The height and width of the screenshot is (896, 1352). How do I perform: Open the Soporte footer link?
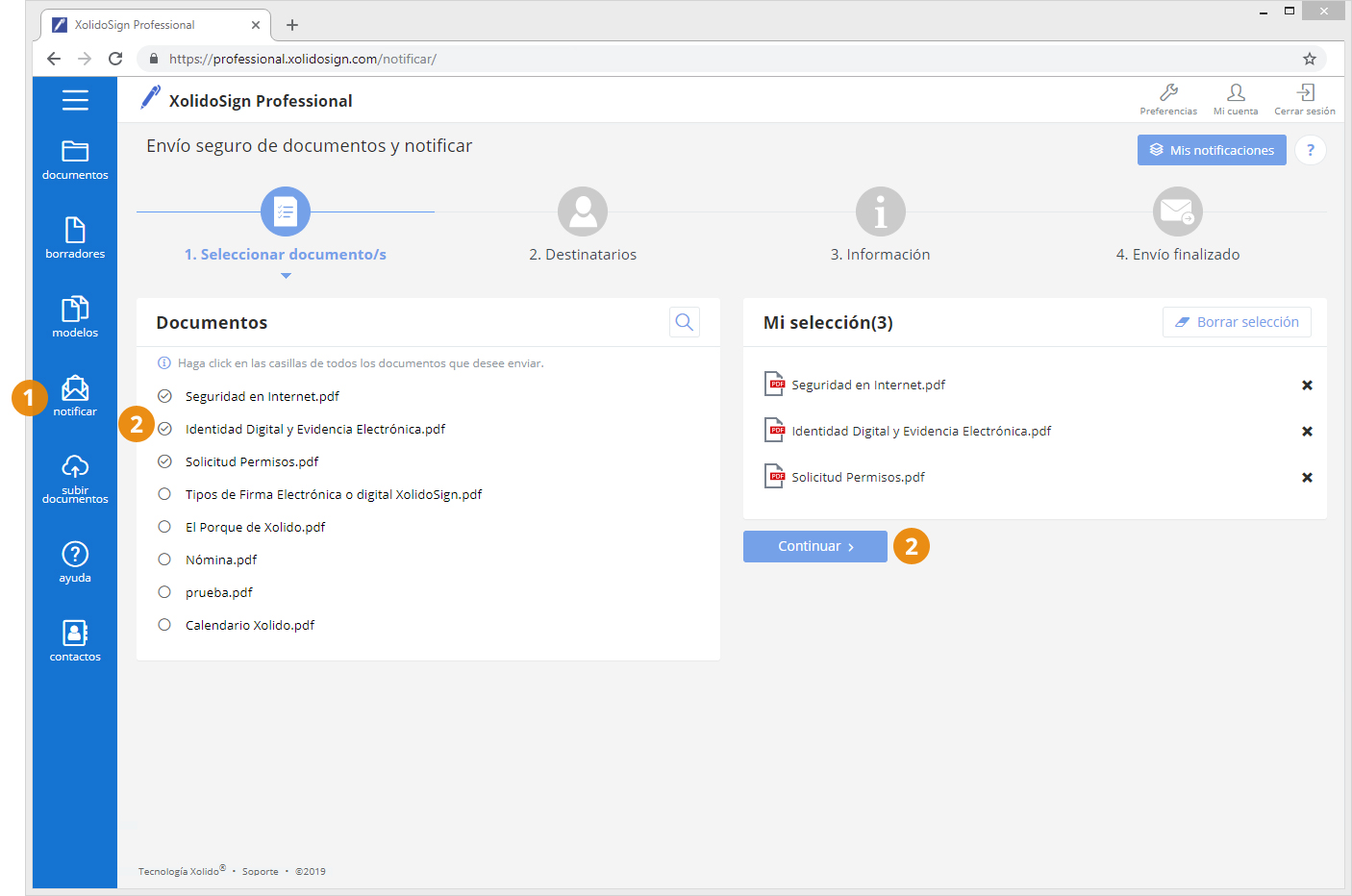pos(261,872)
